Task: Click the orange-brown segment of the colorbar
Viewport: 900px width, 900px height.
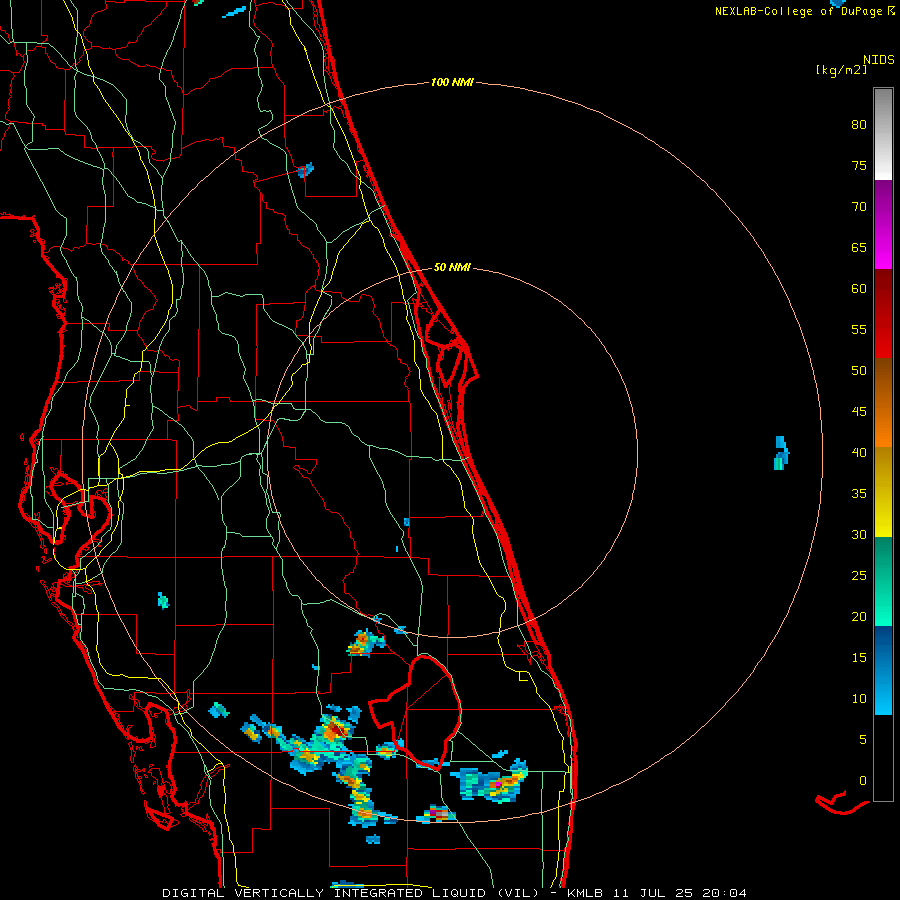Action: coord(883,402)
